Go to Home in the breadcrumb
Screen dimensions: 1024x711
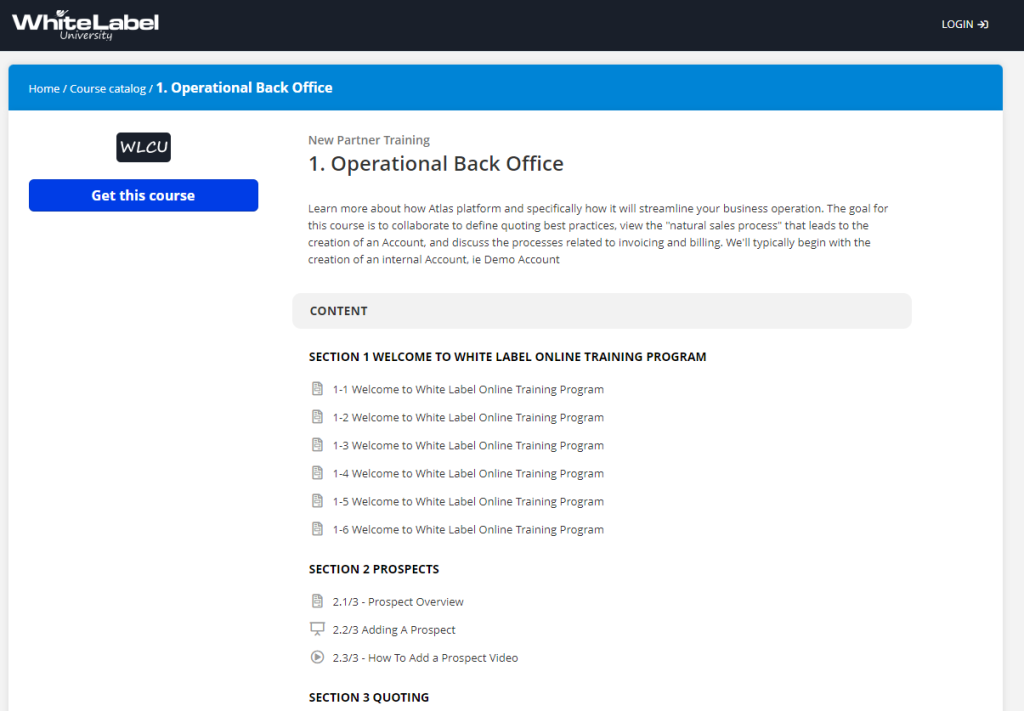[44, 89]
